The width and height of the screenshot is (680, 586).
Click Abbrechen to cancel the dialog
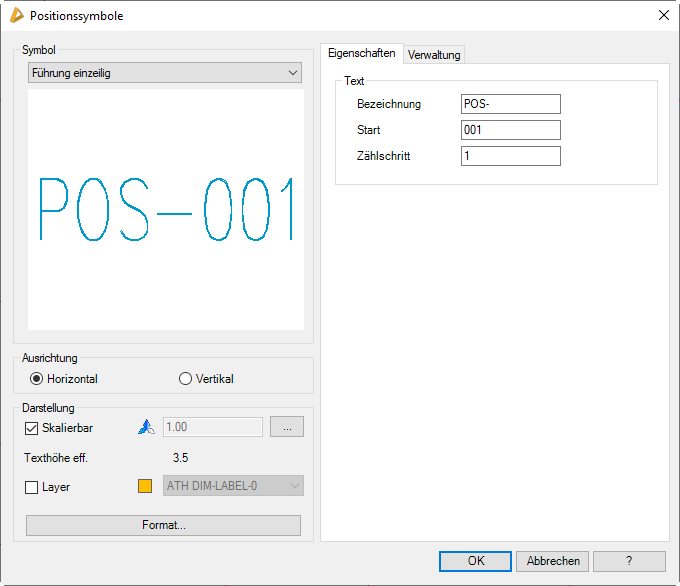point(553,561)
